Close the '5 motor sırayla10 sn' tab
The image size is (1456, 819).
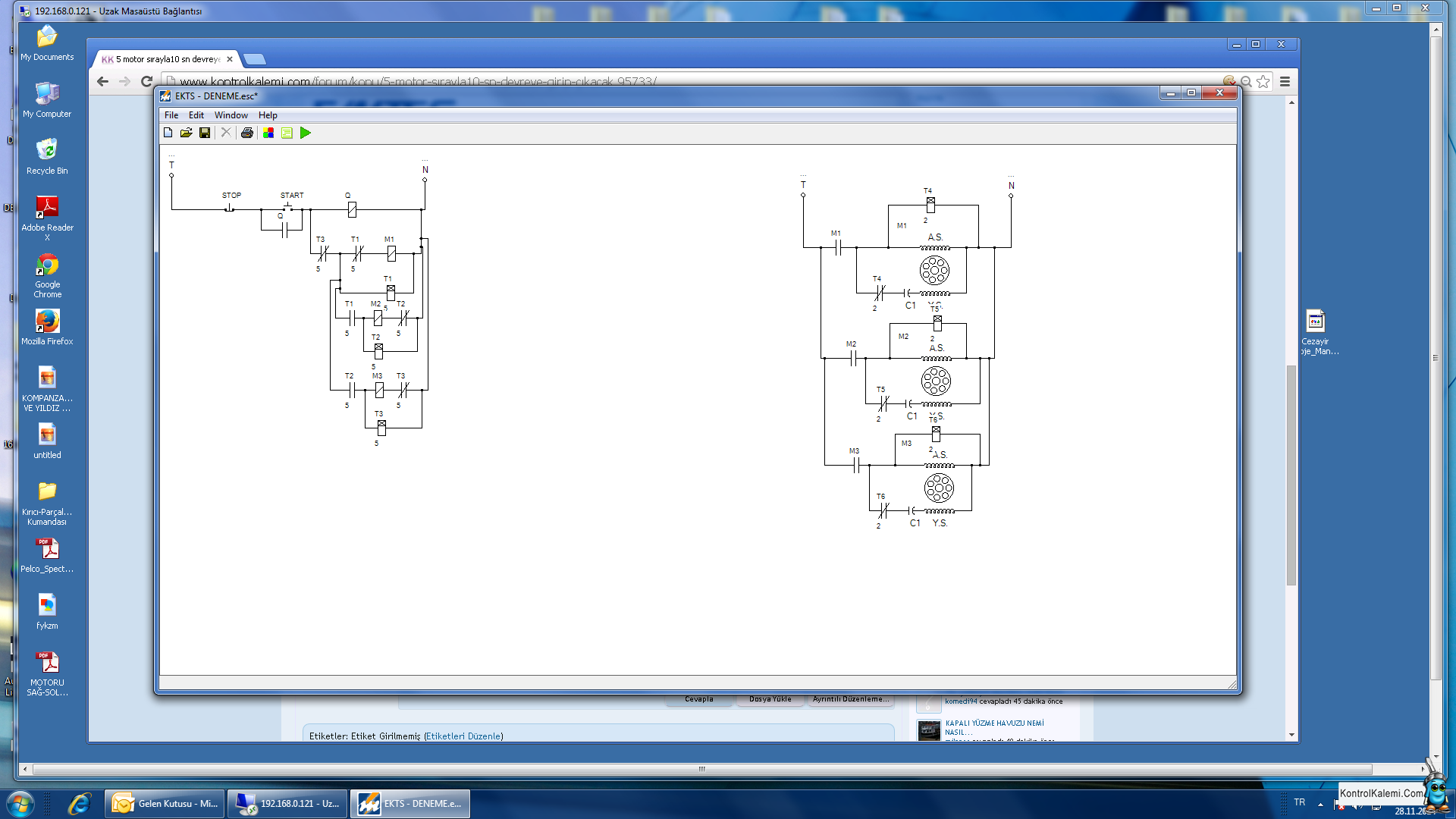tap(230, 59)
